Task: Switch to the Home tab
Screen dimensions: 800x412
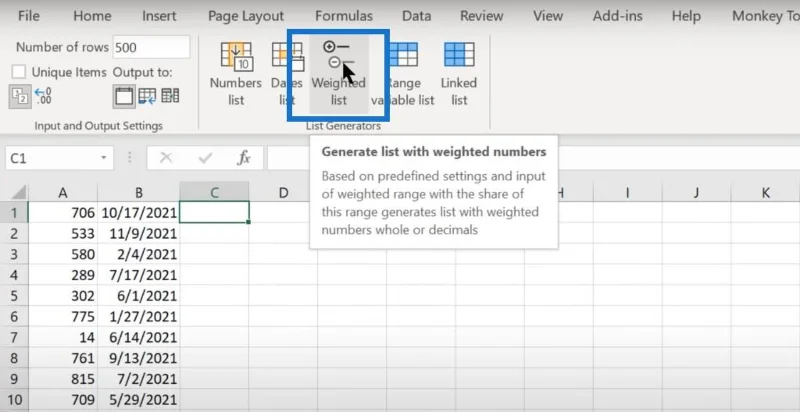Action: coord(92,16)
